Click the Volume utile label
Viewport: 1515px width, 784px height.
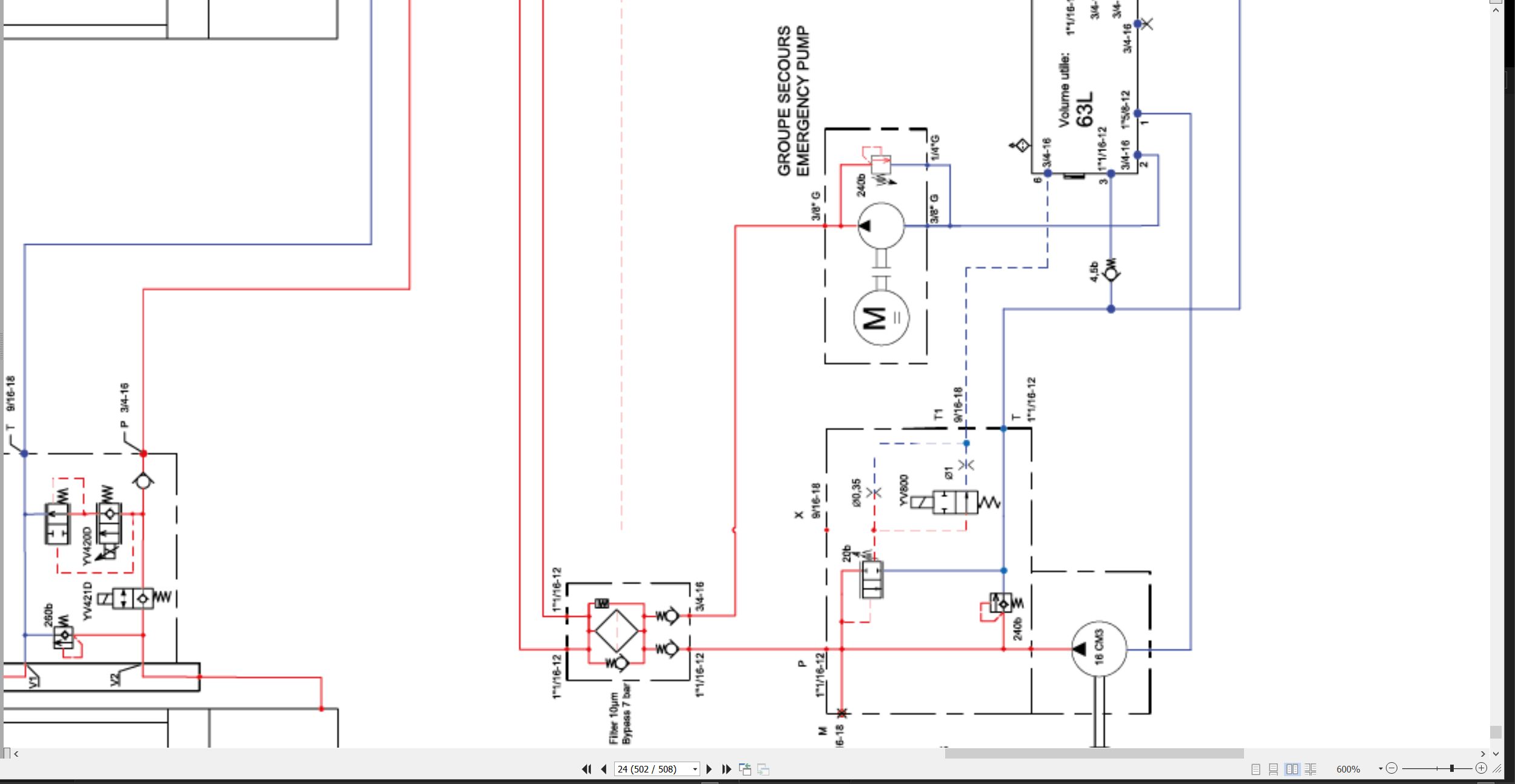coord(1064,90)
